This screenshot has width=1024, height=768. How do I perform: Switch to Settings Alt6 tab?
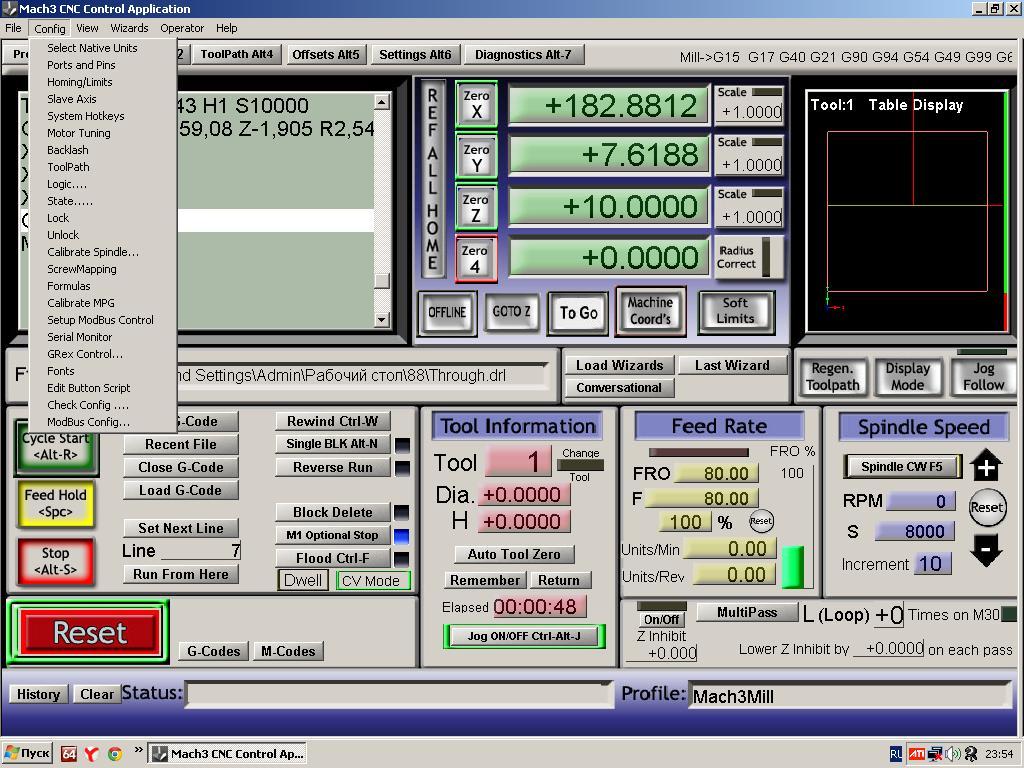(415, 54)
